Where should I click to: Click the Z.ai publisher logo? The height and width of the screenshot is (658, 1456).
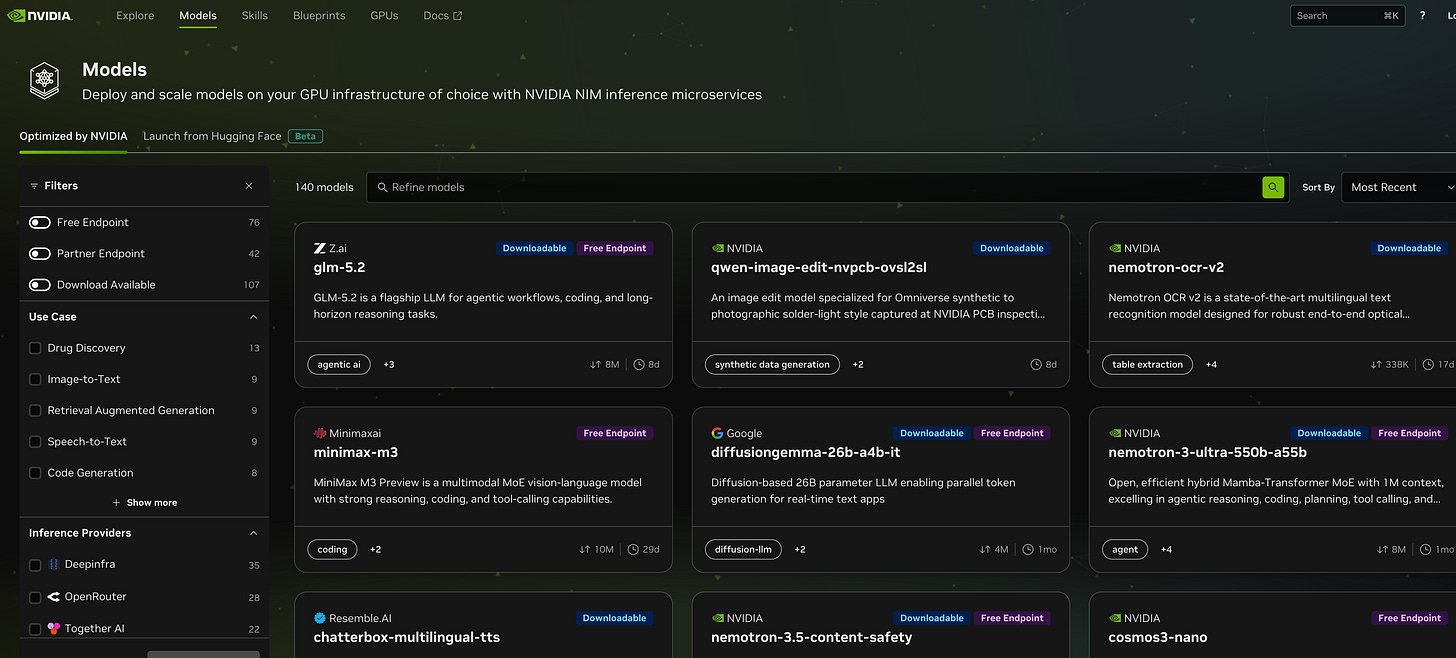(x=319, y=248)
